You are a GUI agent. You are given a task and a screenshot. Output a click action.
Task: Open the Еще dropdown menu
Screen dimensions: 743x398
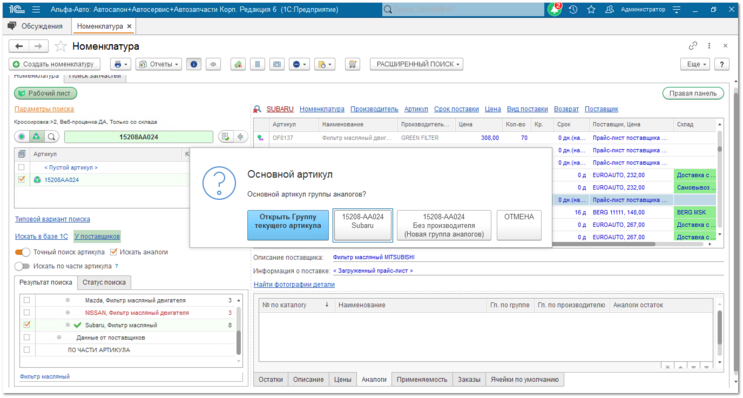pos(695,64)
